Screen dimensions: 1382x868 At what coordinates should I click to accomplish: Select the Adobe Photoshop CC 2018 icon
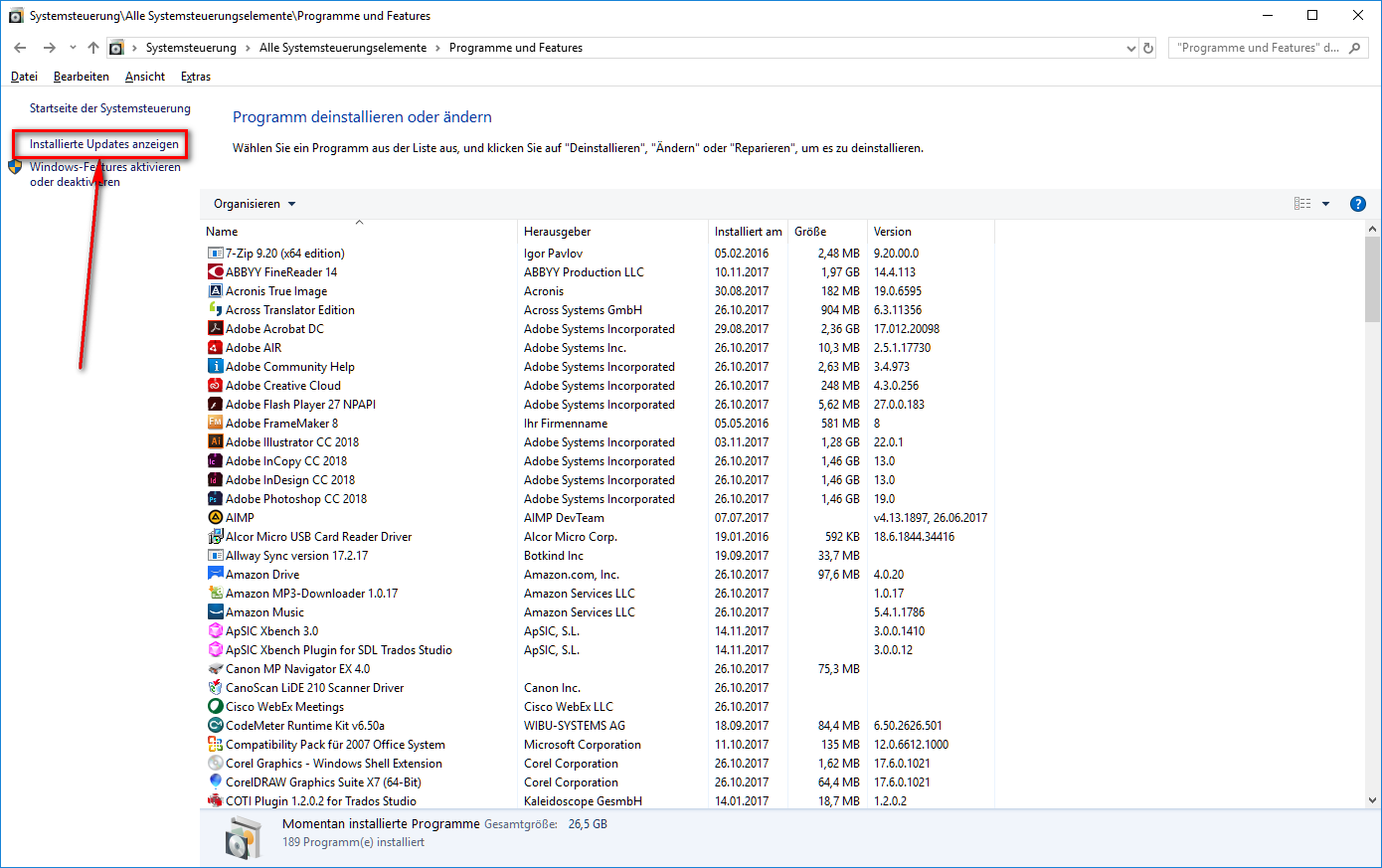point(215,498)
